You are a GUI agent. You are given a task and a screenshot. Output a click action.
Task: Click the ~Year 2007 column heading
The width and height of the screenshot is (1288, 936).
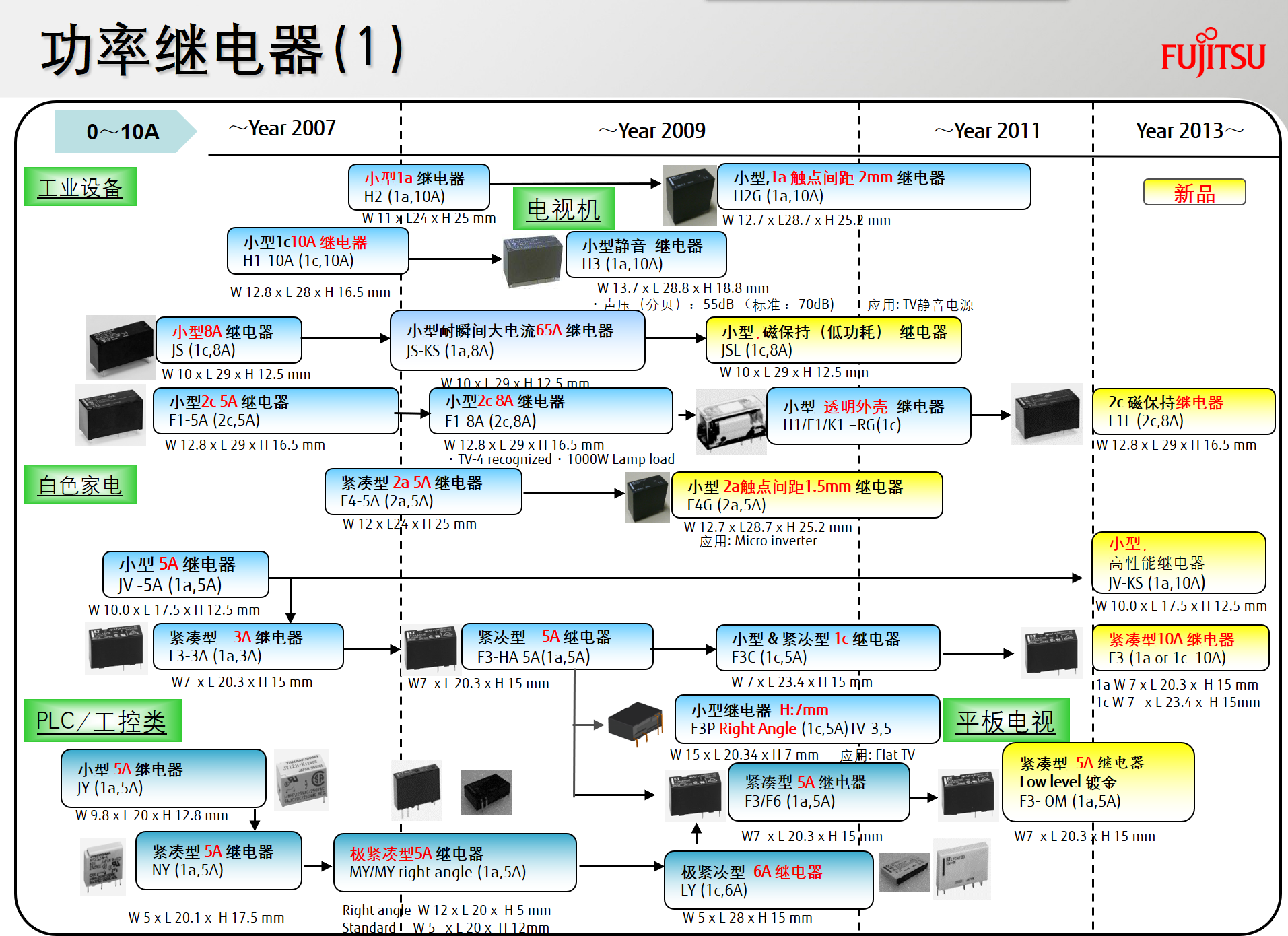point(282,128)
